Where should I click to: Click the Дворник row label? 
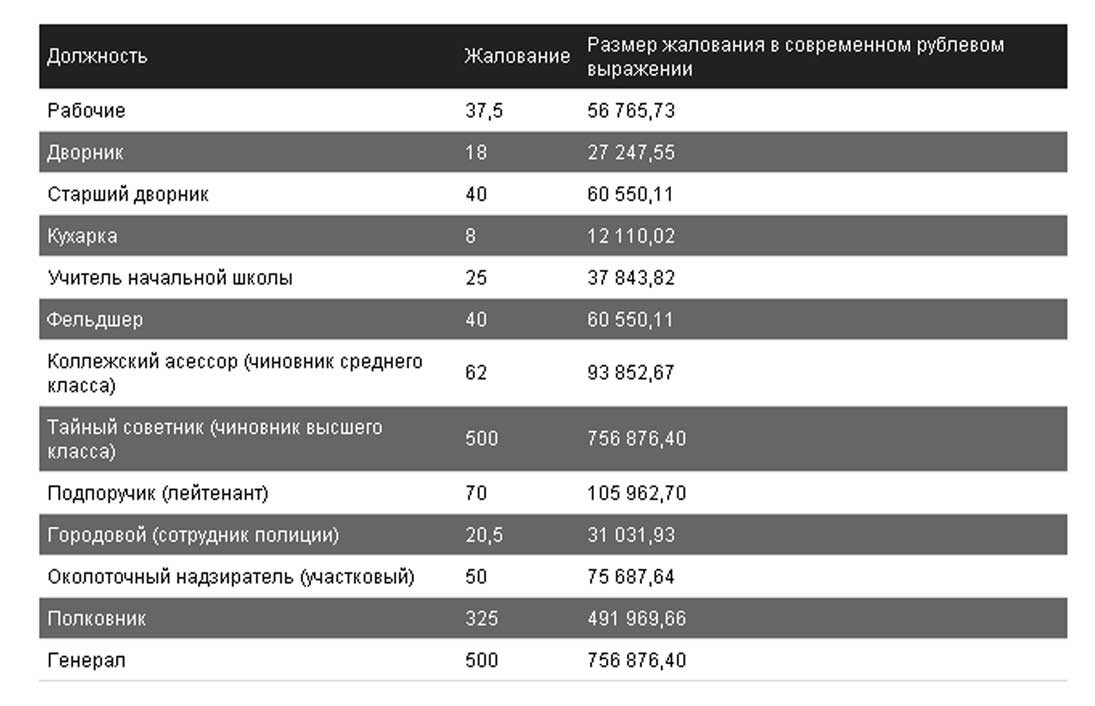point(85,152)
